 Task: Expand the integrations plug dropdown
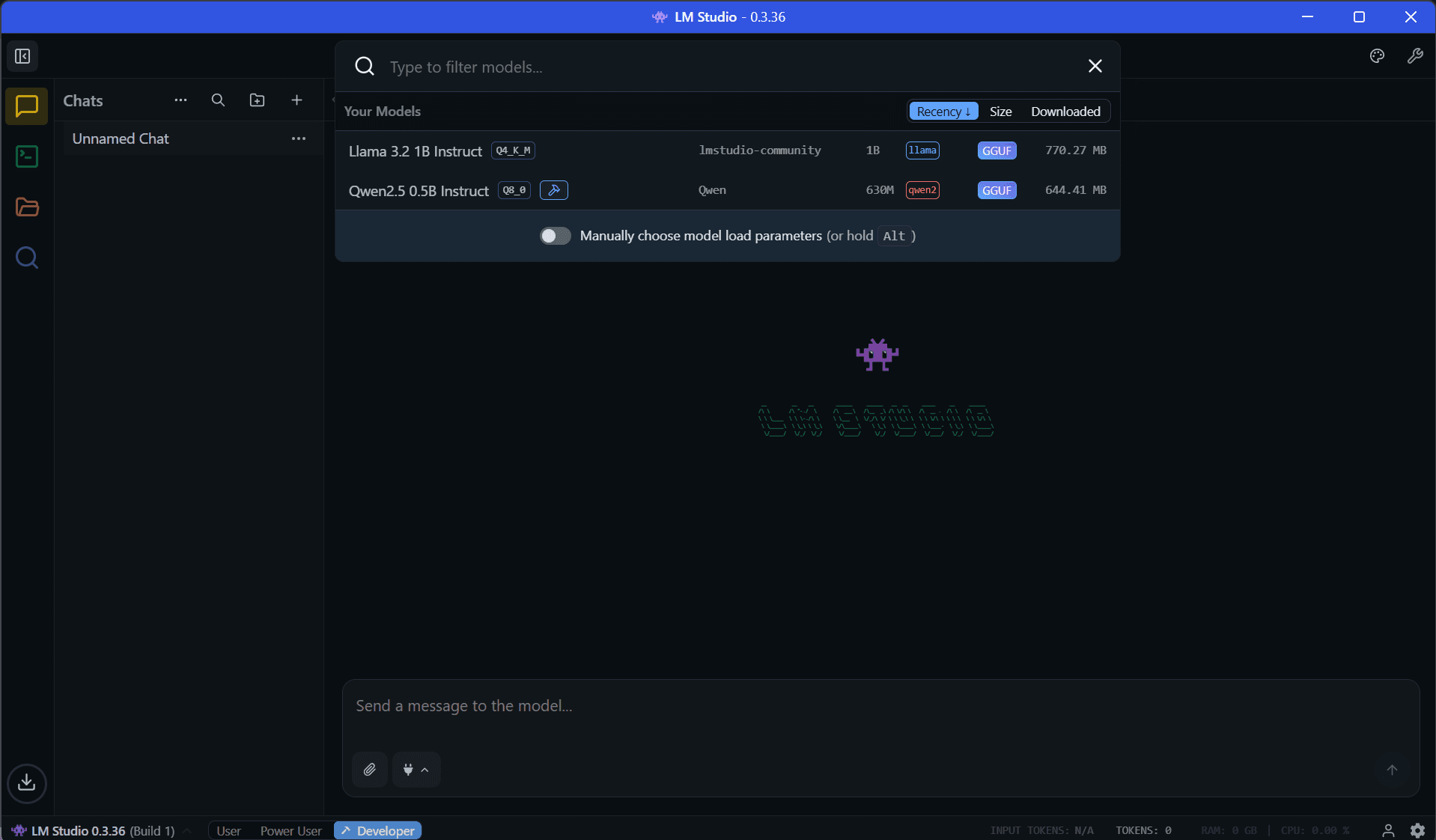(416, 770)
